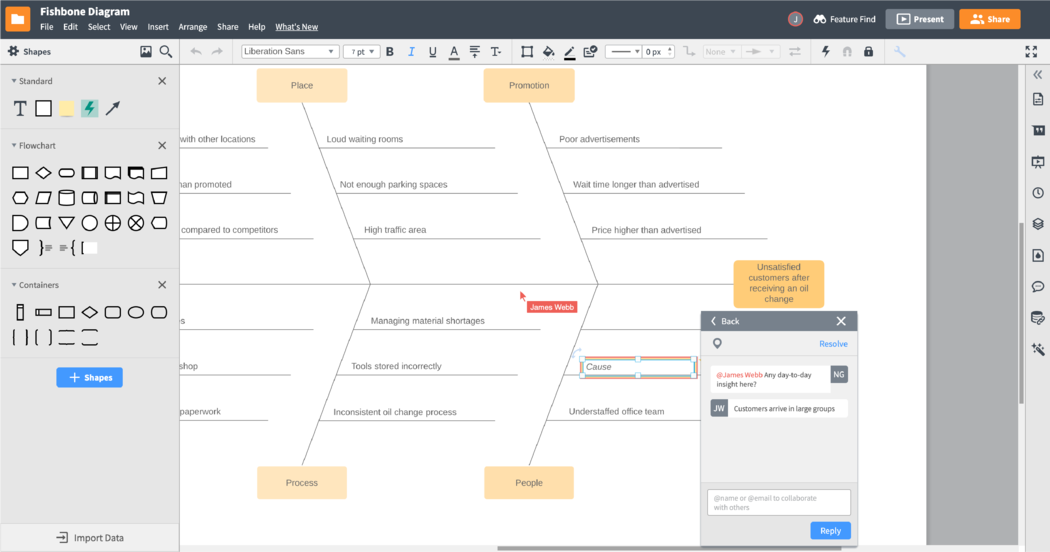Open the Arrange menu

192,27
